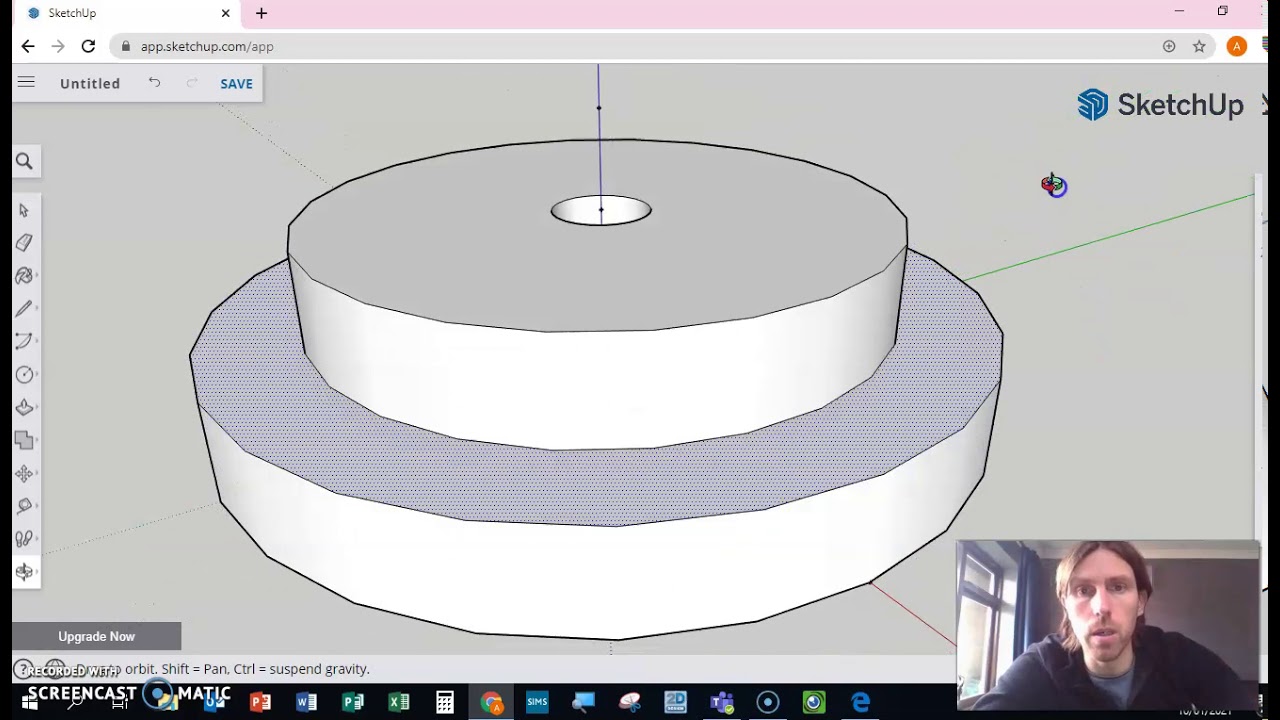Open Microsoft Teams in the taskbar
This screenshot has width=1280, height=720.
722,702
